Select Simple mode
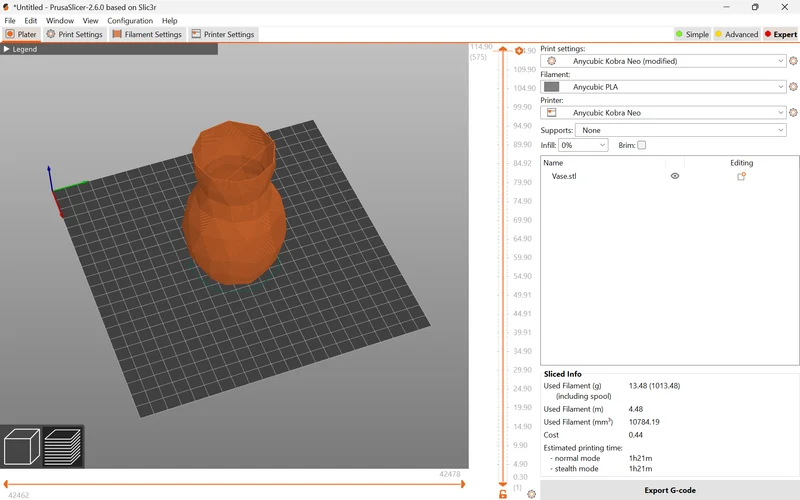The width and height of the screenshot is (800, 500). [x=692, y=34]
